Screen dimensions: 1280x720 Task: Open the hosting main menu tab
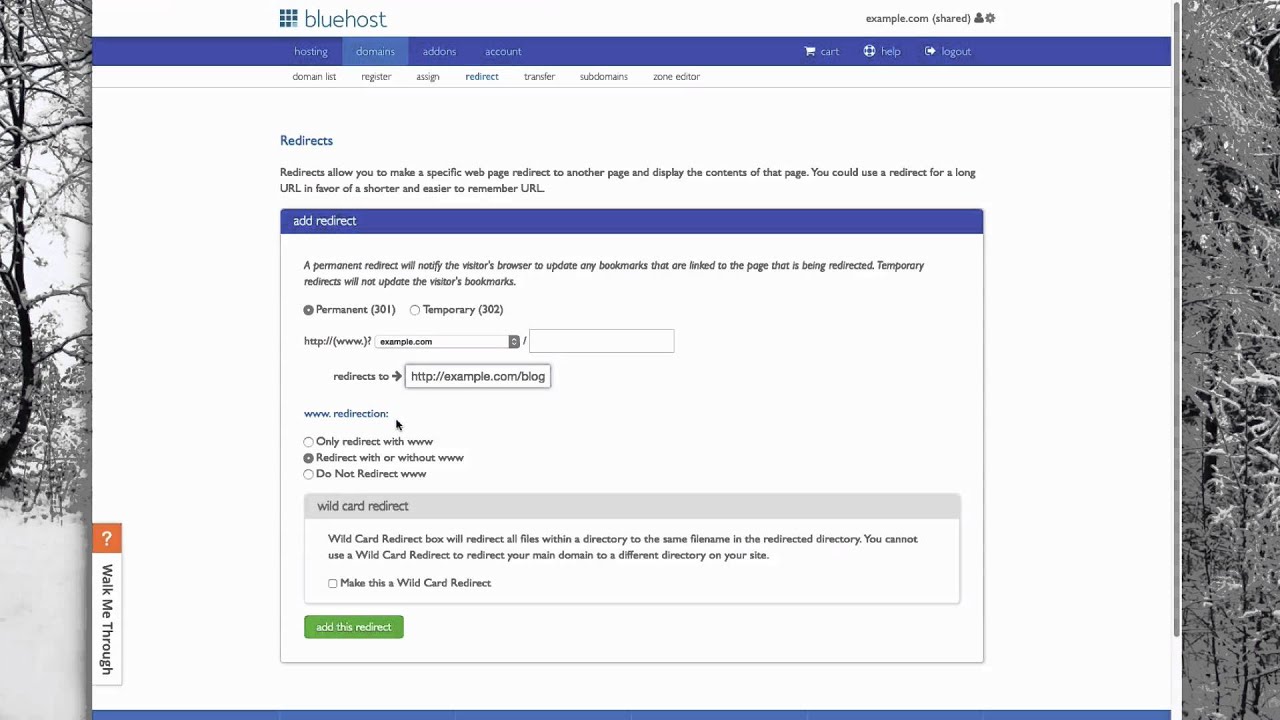(311, 51)
